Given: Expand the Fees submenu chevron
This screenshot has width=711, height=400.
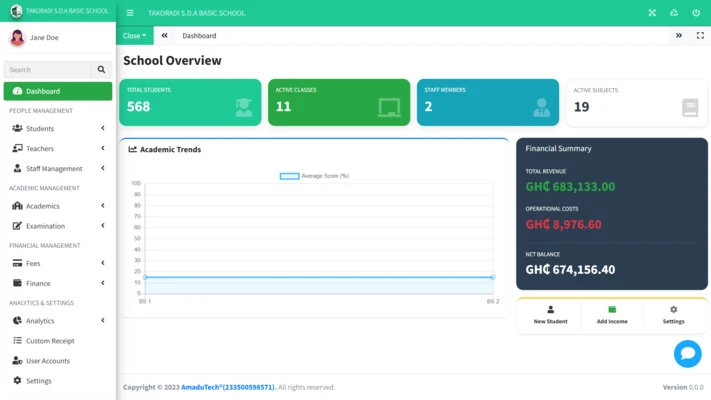Looking at the screenshot, I should (x=103, y=263).
